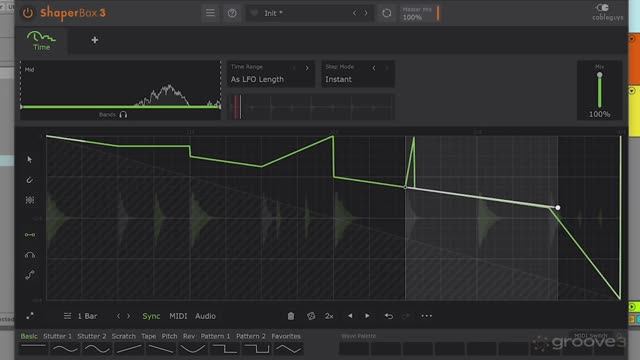Shift wave left with triangle arrow
This screenshot has width=640, height=360.
(x=350, y=316)
